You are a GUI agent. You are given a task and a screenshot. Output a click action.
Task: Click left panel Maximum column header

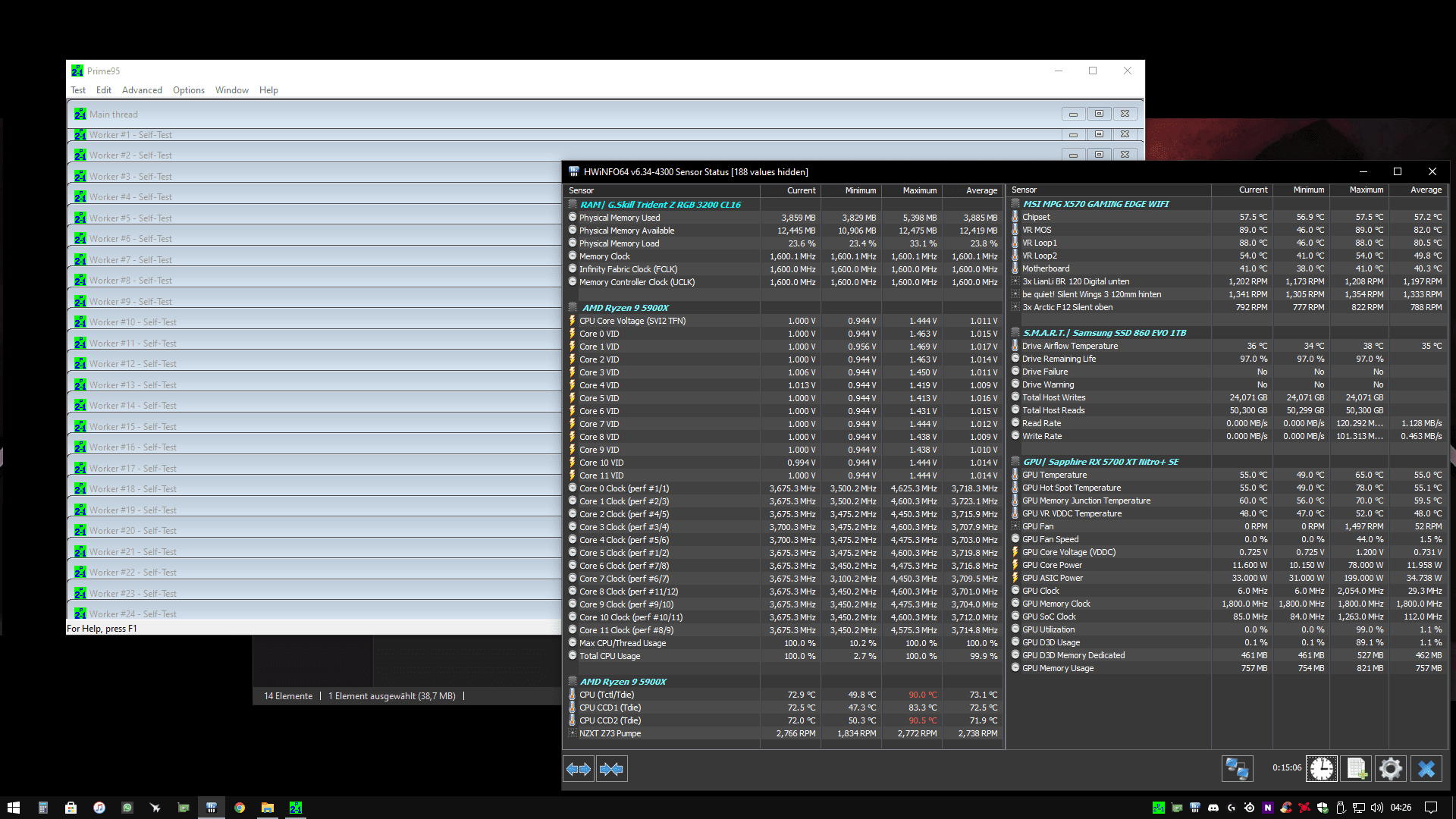click(912, 191)
